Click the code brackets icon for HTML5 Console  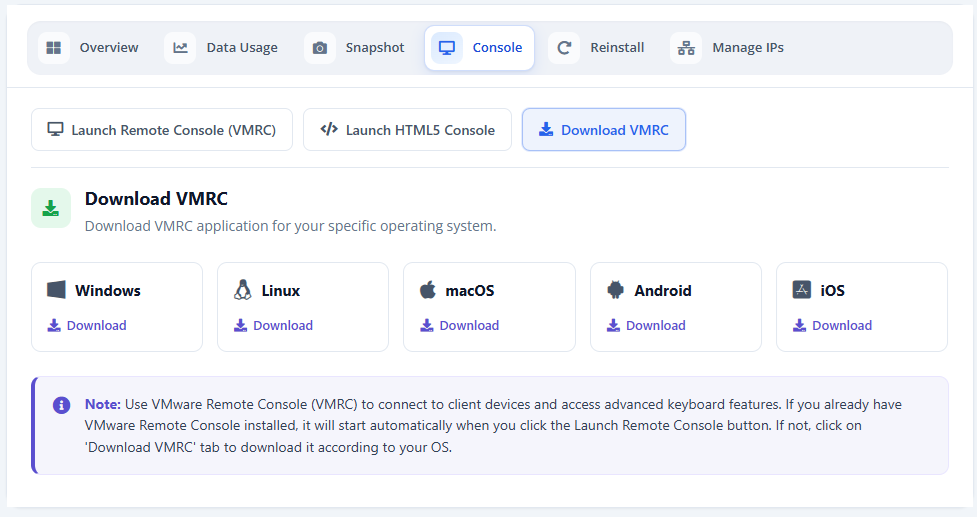point(329,129)
